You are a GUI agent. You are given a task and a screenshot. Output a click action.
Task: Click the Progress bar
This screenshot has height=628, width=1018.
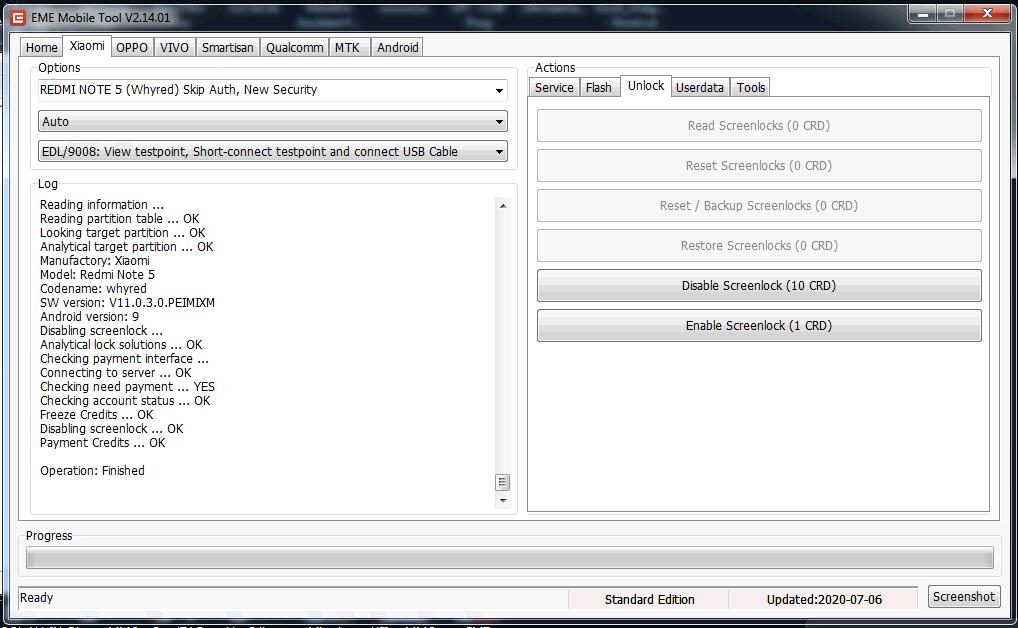point(510,558)
